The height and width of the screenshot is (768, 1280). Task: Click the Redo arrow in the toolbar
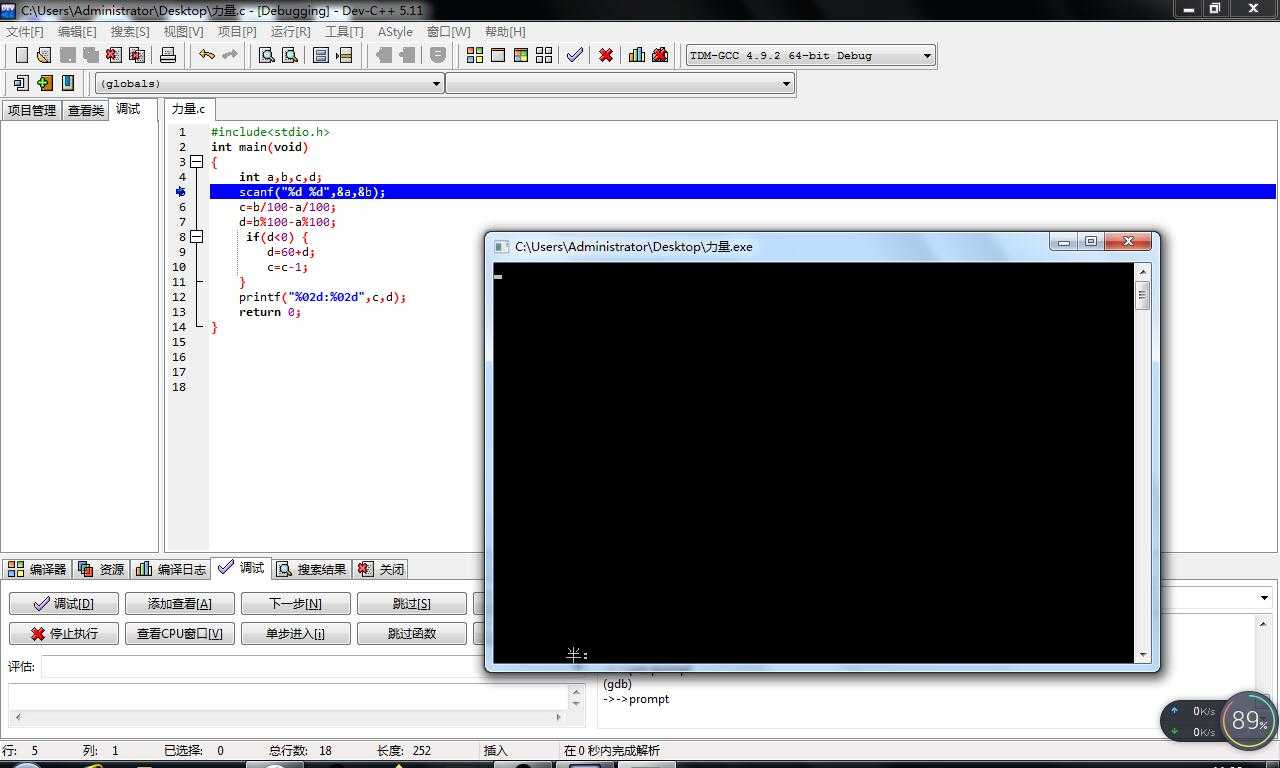229,55
